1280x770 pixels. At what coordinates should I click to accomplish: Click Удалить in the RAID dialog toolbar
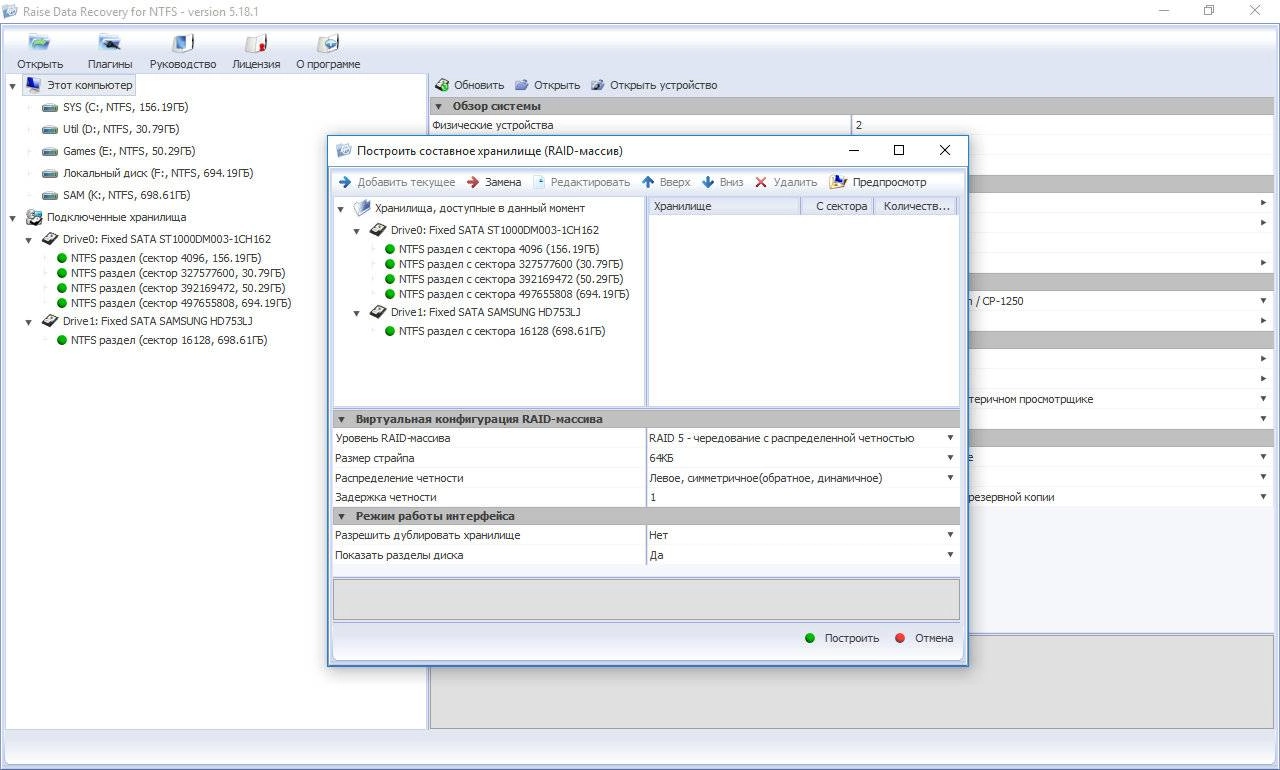(786, 182)
